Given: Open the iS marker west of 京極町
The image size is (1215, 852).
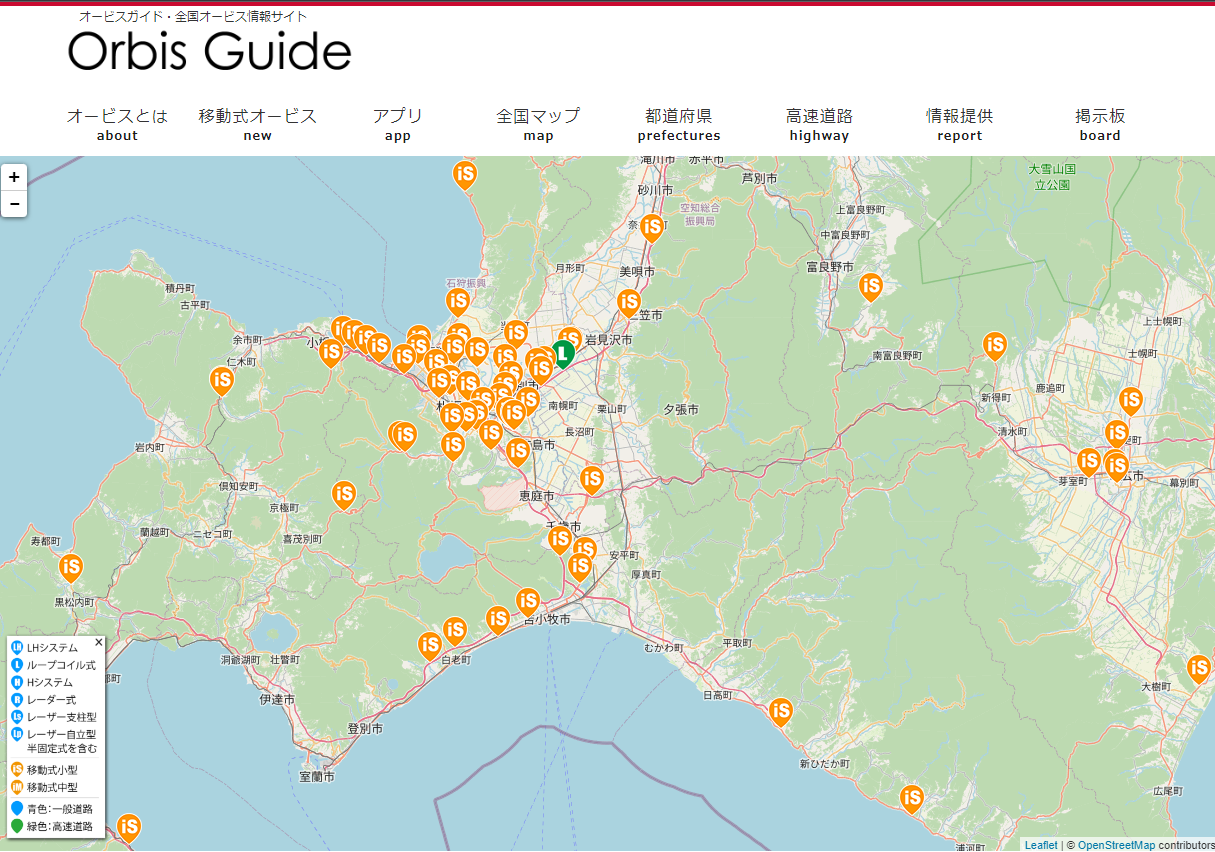Looking at the screenshot, I should pos(344,494).
